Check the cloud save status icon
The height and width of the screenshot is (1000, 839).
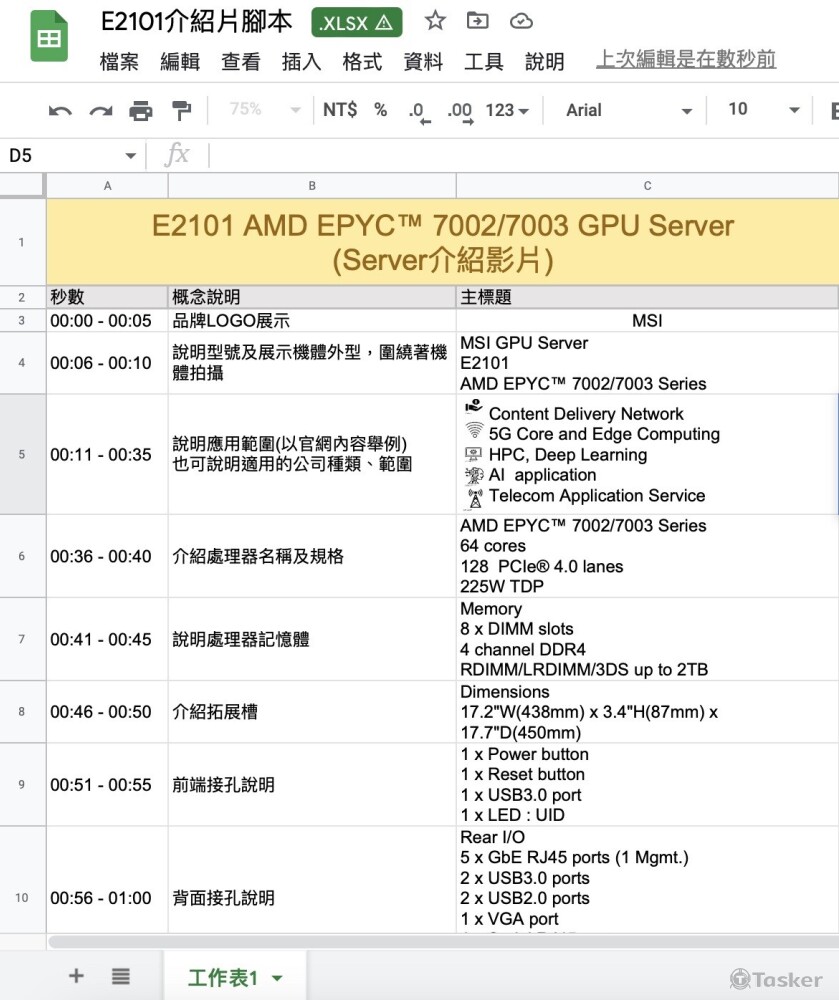[521, 21]
